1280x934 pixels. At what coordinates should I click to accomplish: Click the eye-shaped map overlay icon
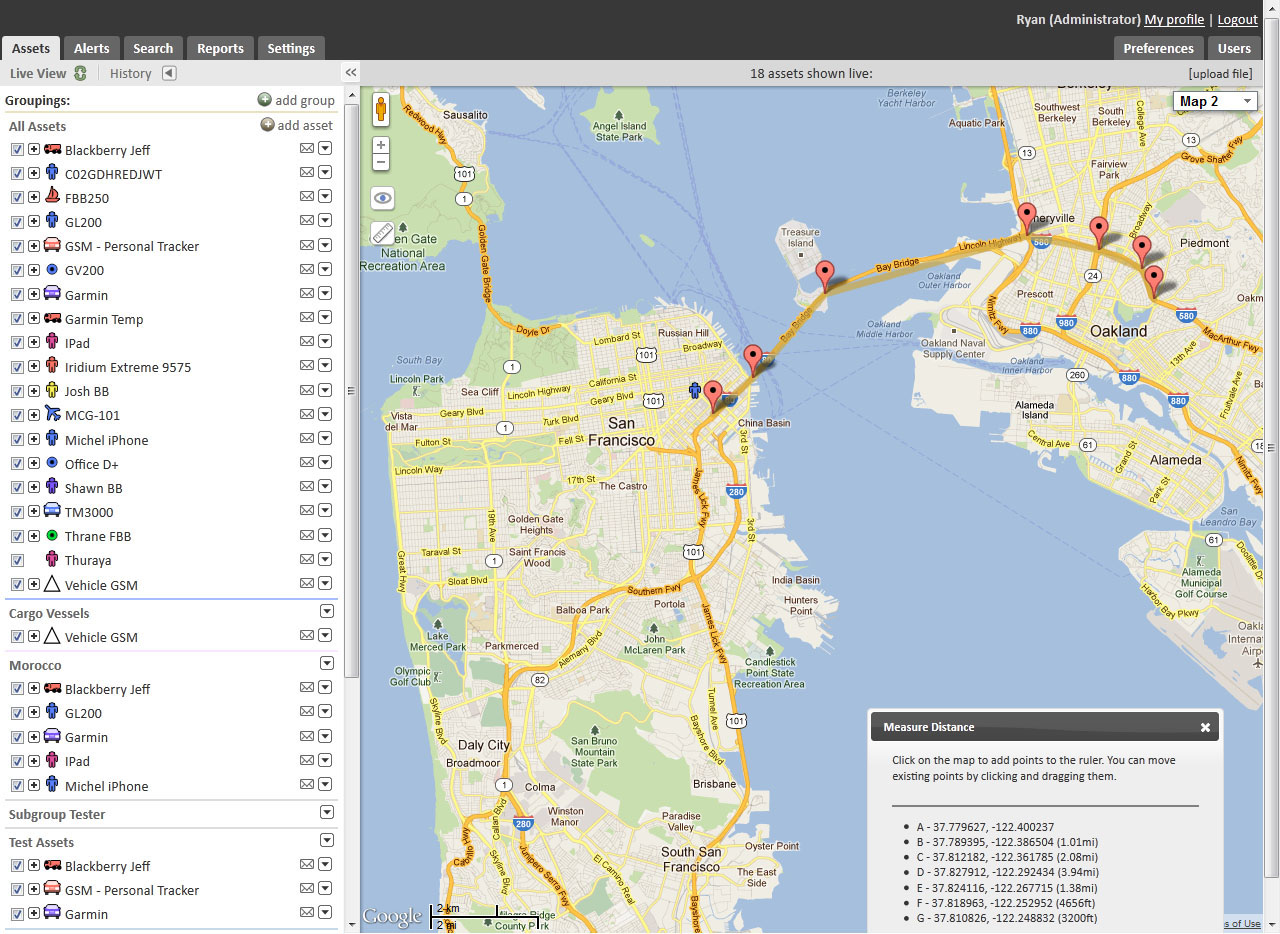(381, 198)
